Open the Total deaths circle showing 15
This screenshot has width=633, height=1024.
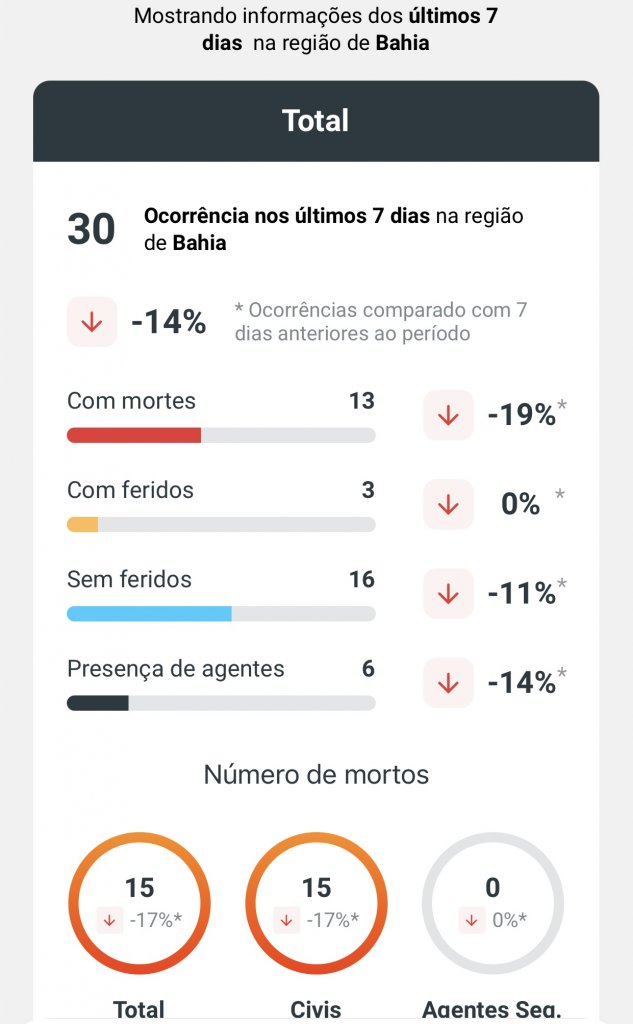point(139,904)
